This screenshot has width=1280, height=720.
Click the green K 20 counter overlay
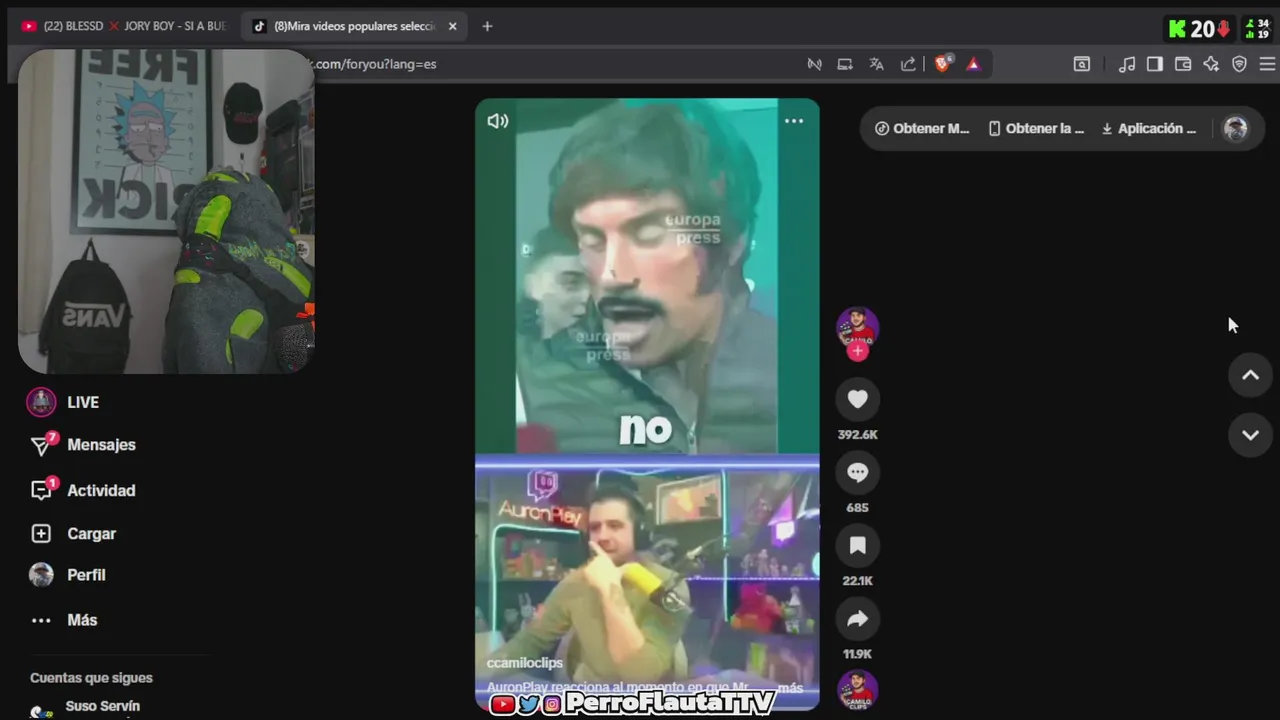(1199, 29)
